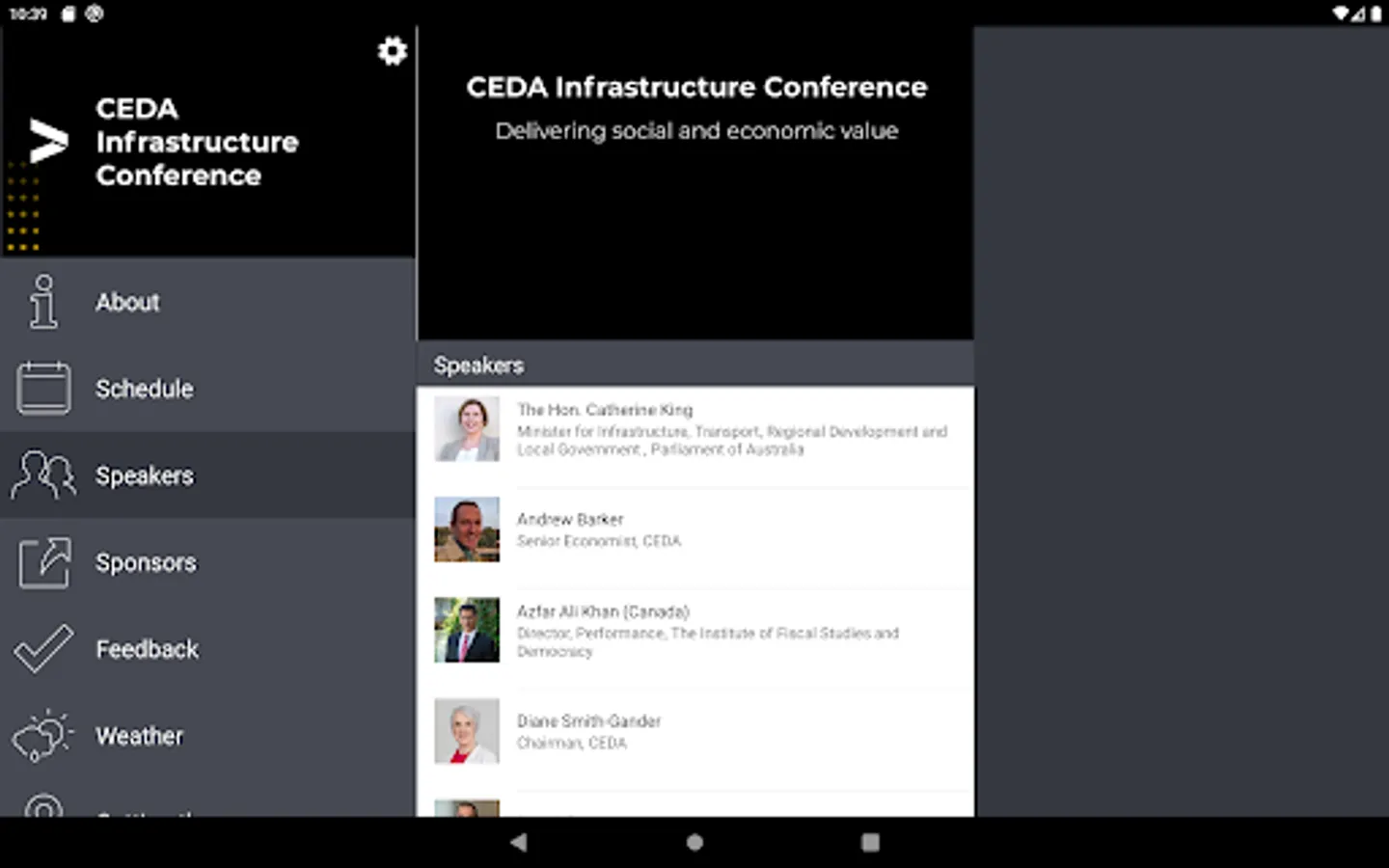Tap the Android back button
The height and width of the screenshot is (868, 1389).
point(519,842)
